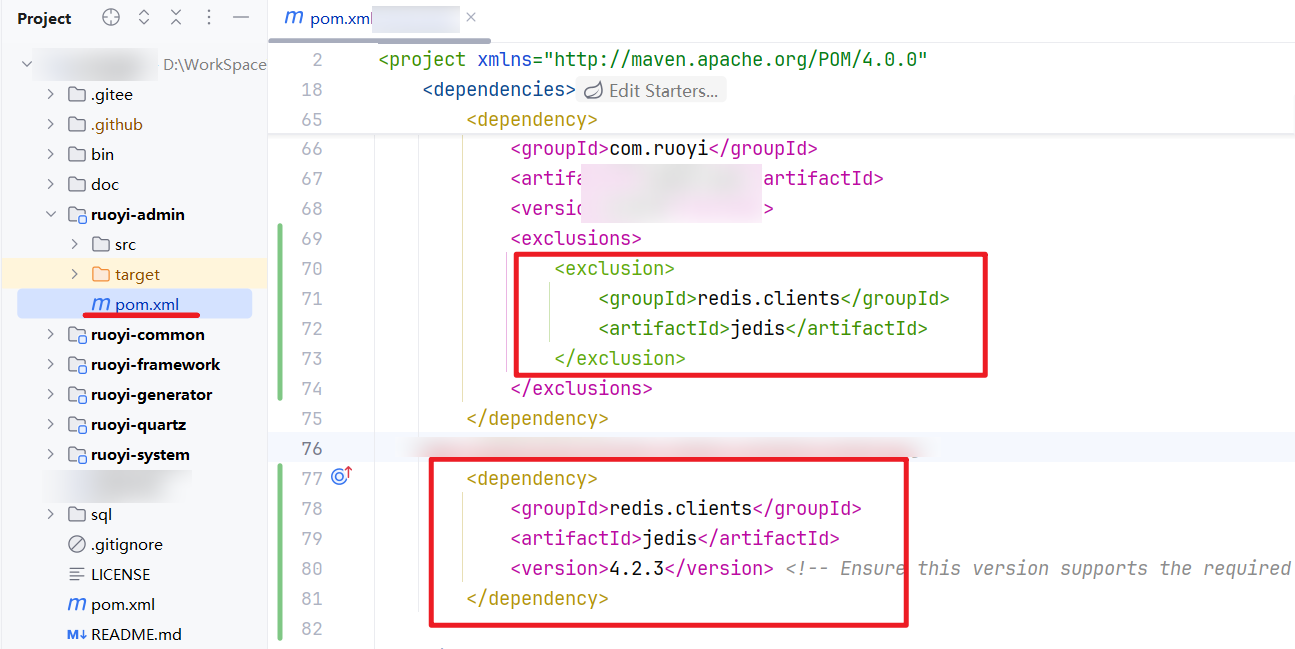Click the Maven icon of root pom.xml
This screenshot has height=649, width=1295.
click(76, 604)
